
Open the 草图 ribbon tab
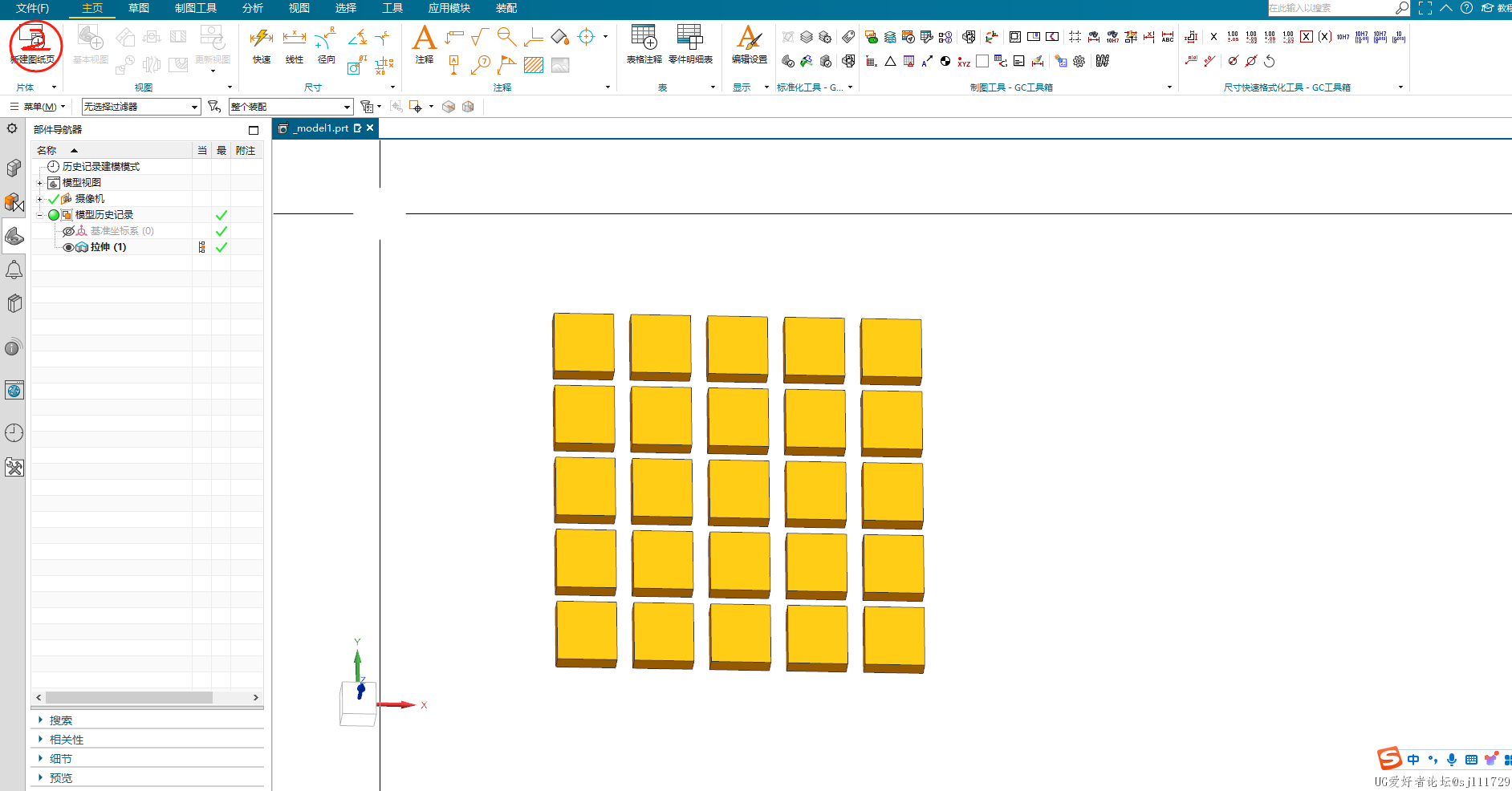pos(139,8)
